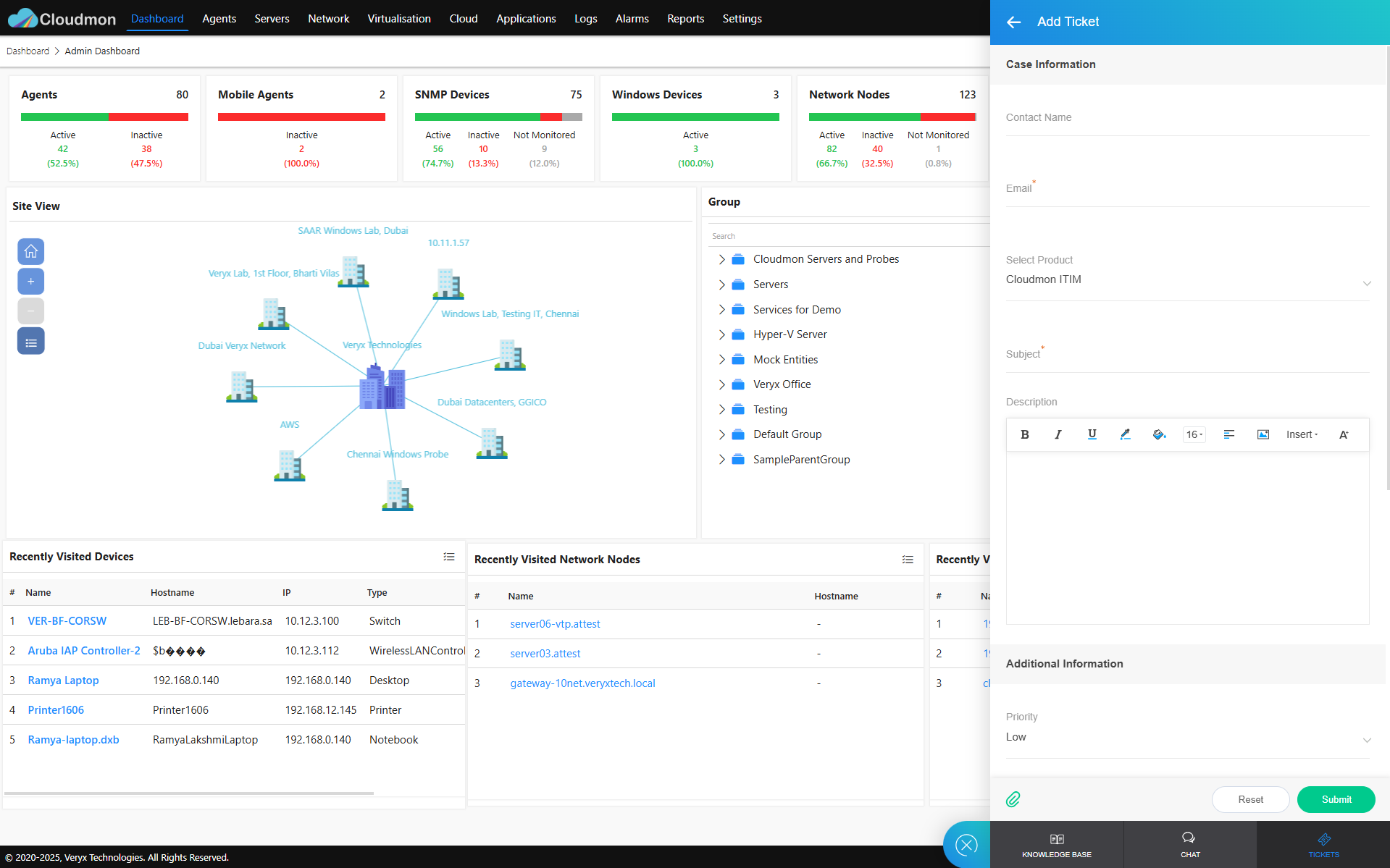Open the server06-vtp.attest node link
This screenshot has width=1390, height=868.
(x=555, y=624)
